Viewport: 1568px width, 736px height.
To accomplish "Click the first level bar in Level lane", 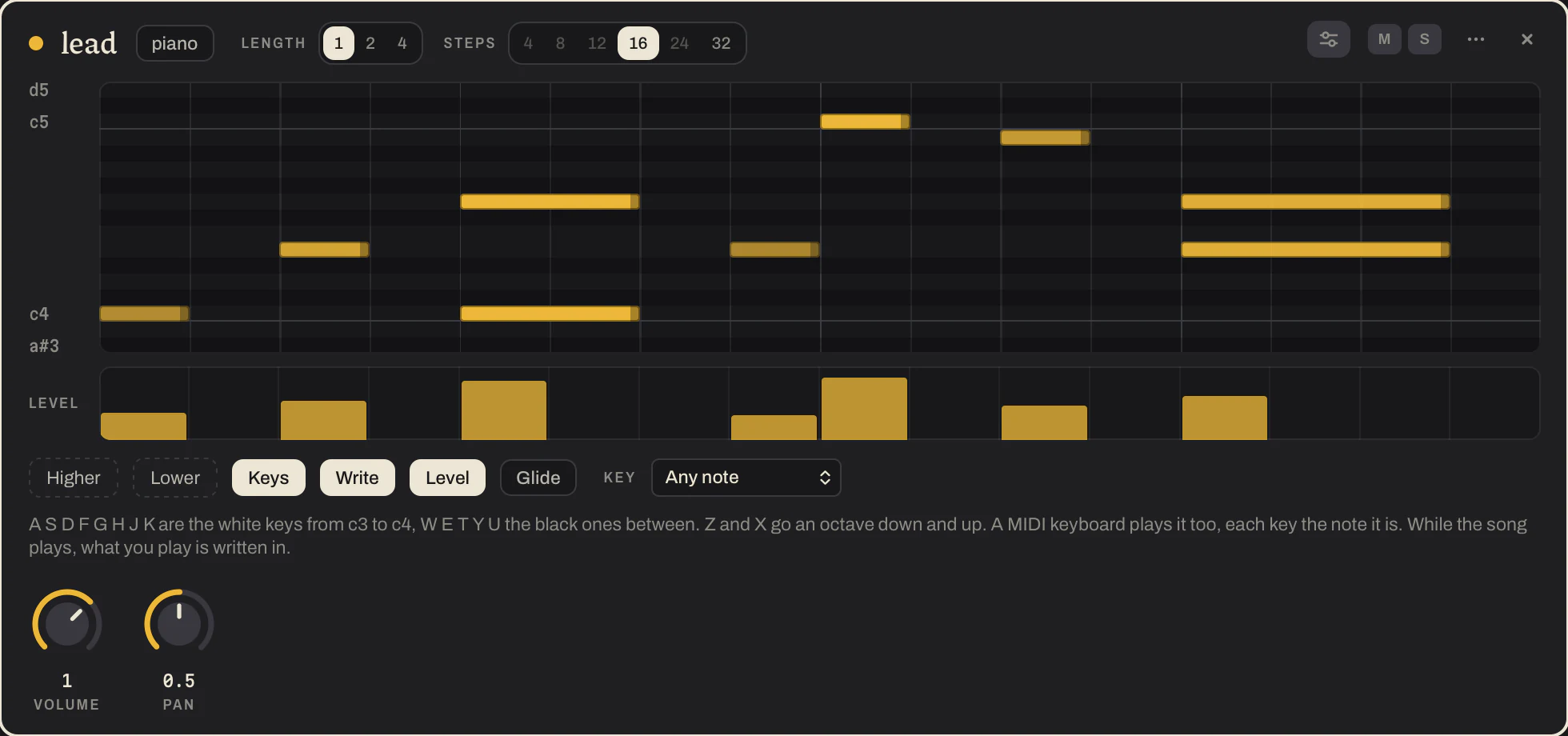I will (143, 426).
